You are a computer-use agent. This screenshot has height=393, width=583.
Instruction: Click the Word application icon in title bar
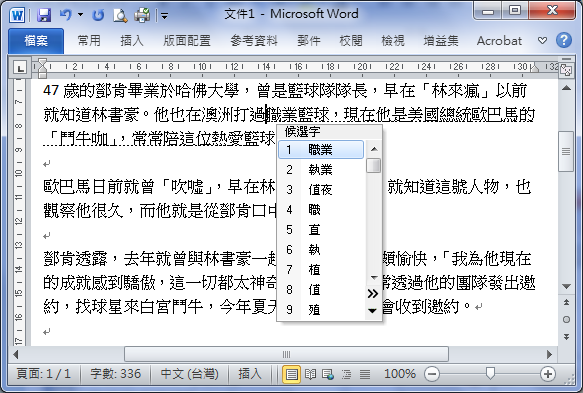point(17,15)
